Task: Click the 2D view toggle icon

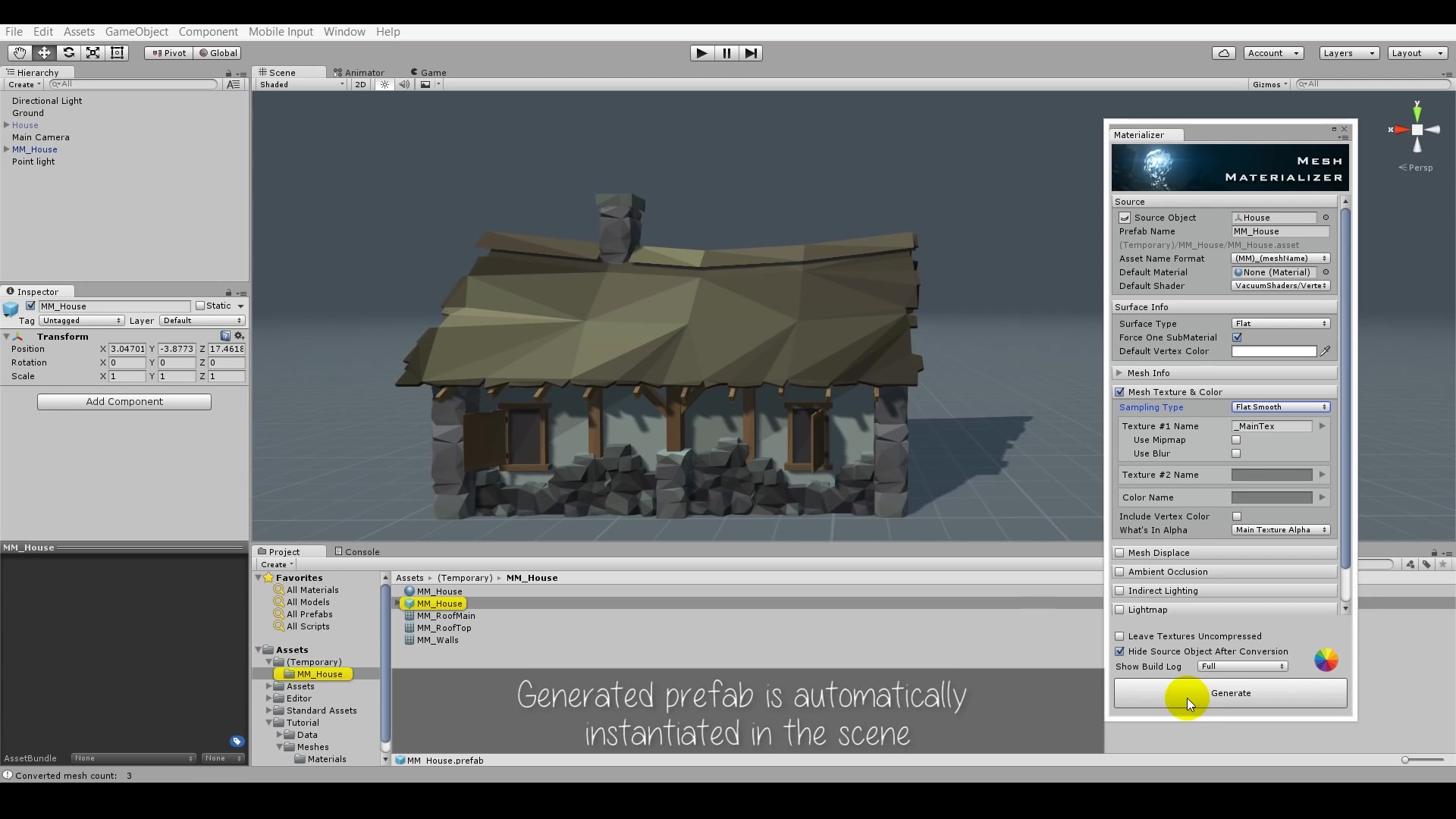Action: coord(360,84)
